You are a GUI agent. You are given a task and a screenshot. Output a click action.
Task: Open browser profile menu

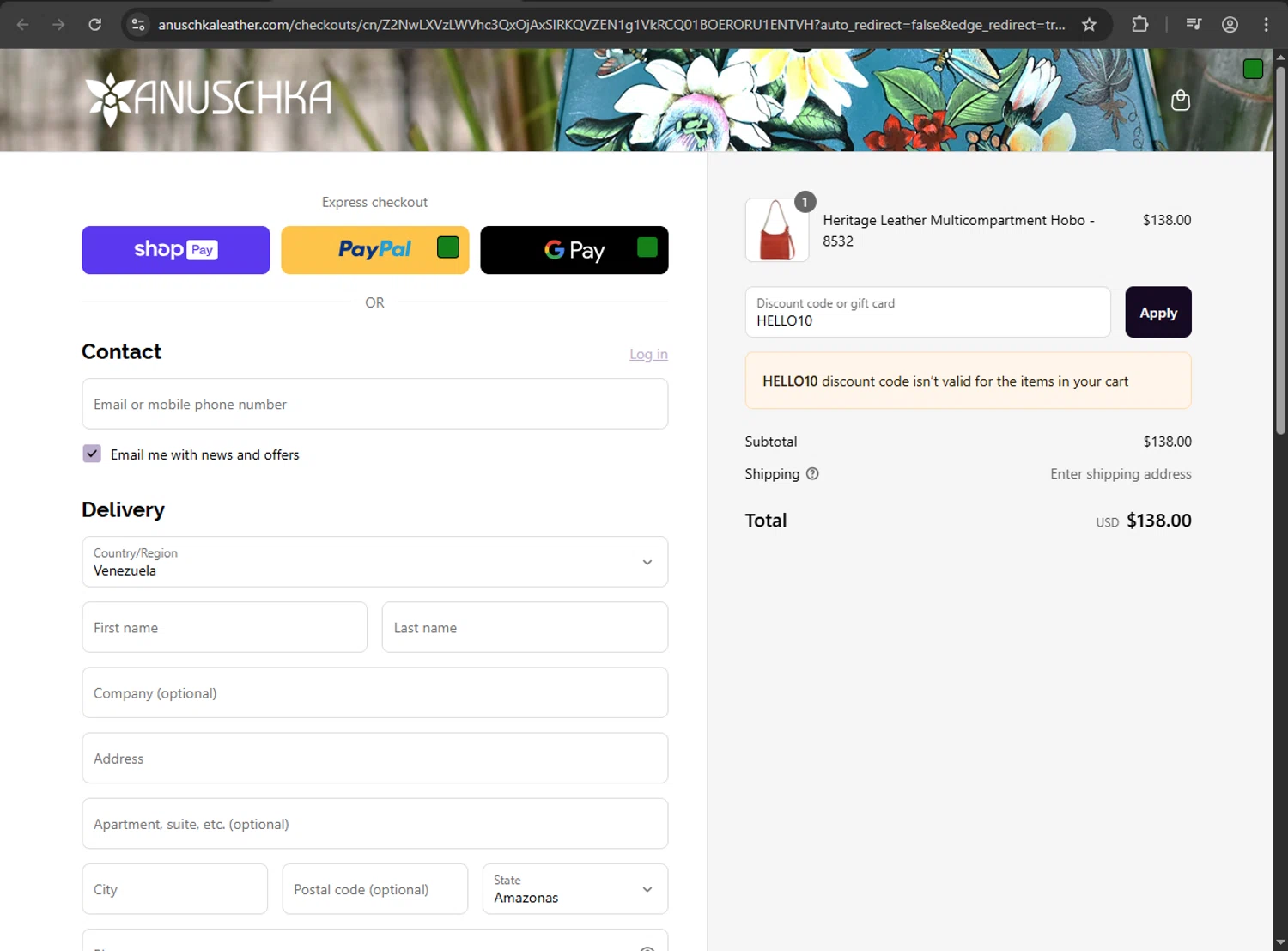(x=1230, y=24)
